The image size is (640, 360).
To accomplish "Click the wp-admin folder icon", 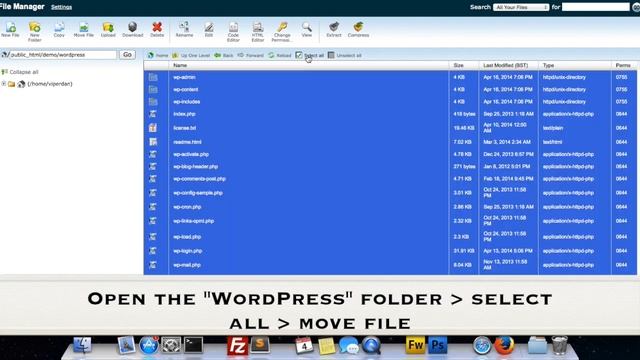I will [153, 77].
